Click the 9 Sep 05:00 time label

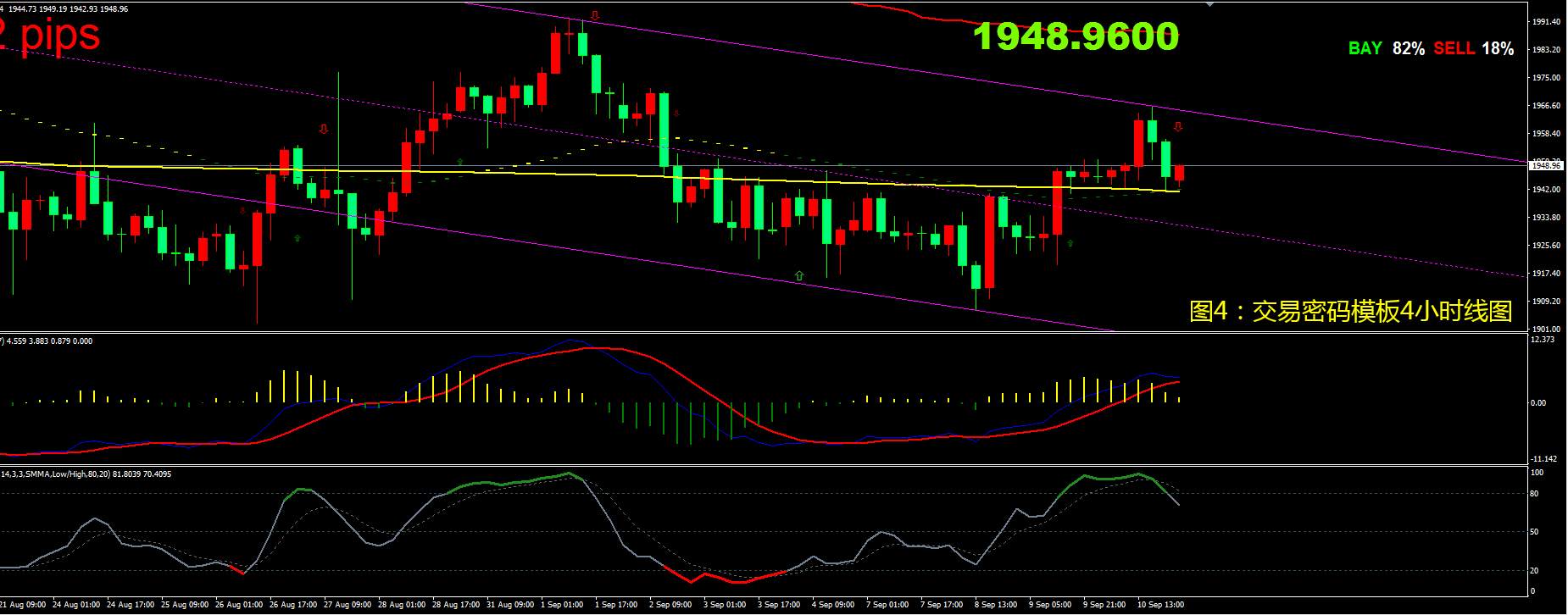[x=1051, y=605]
